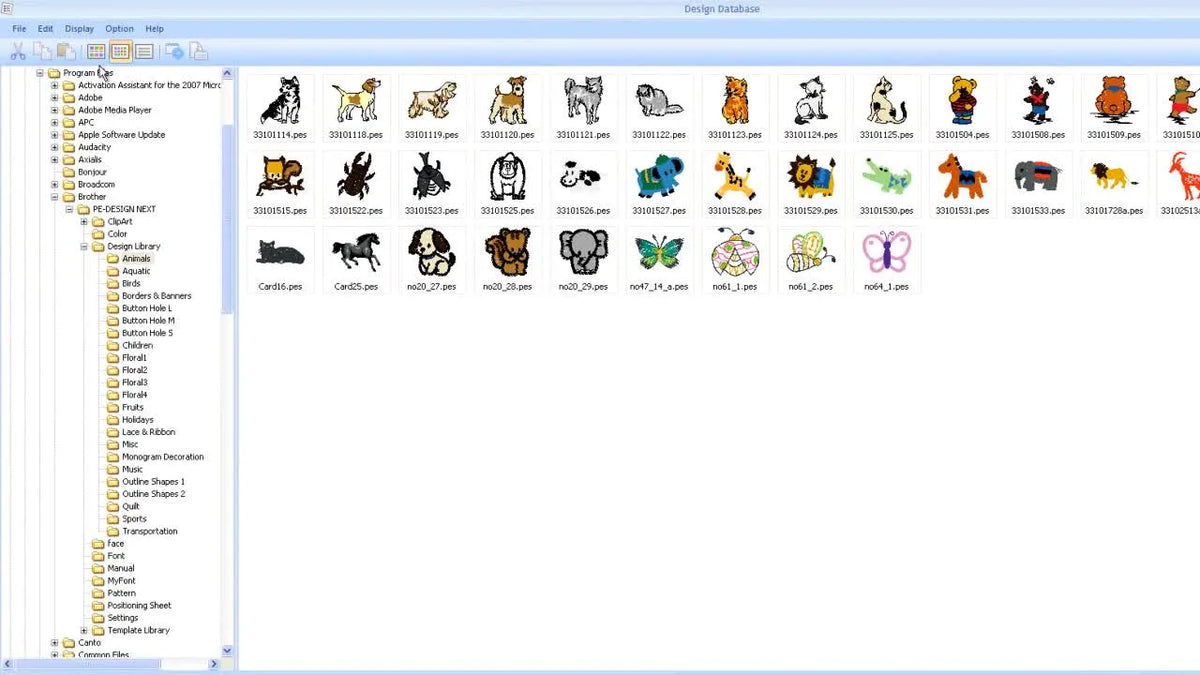Click the application icon in title bar
This screenshot has width=1200, height=675.
point(7,8)
